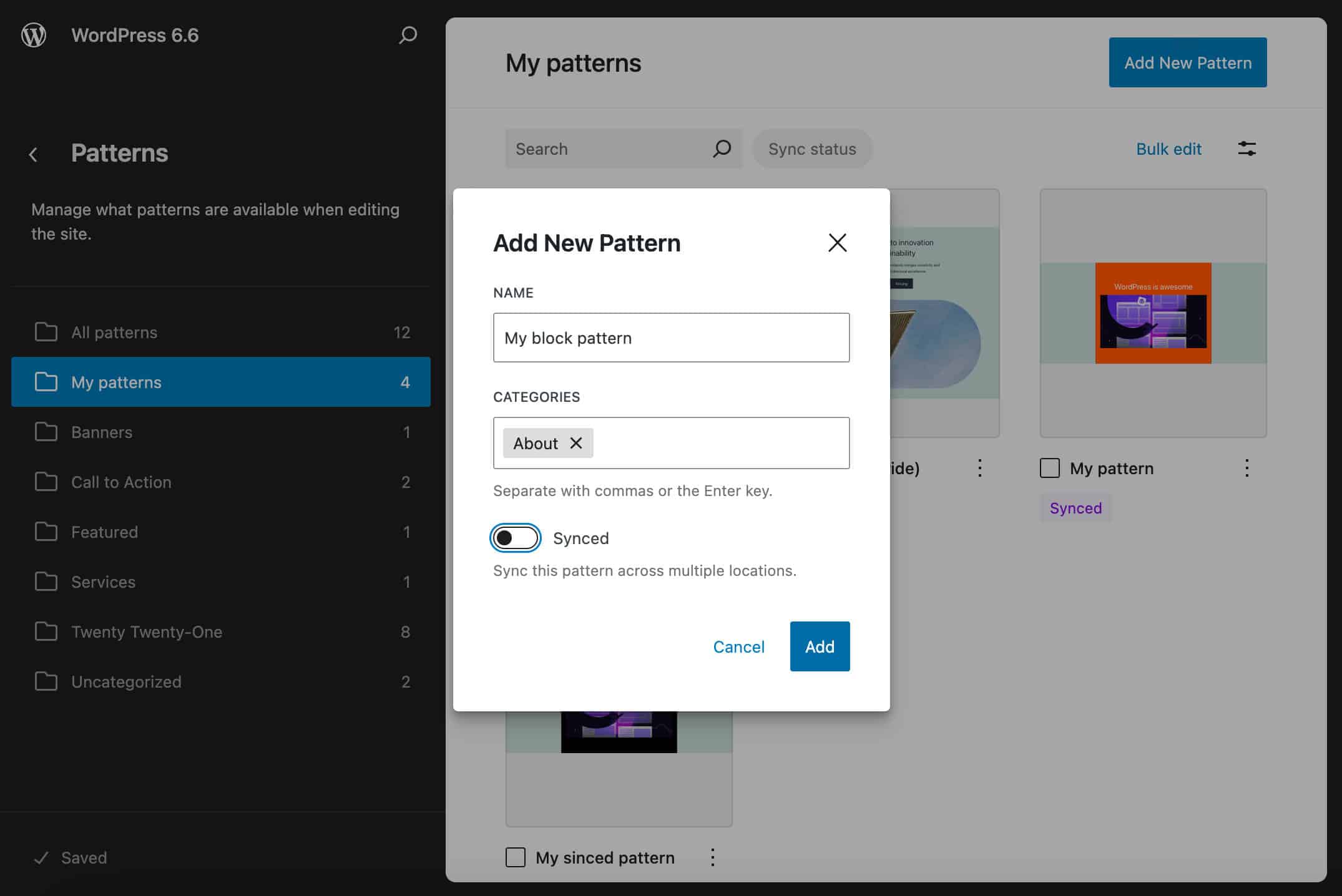This screenshot has height=896, width=1342.
Task: Check the My pattern checkbox
Action: click(x=1050, y=467)
